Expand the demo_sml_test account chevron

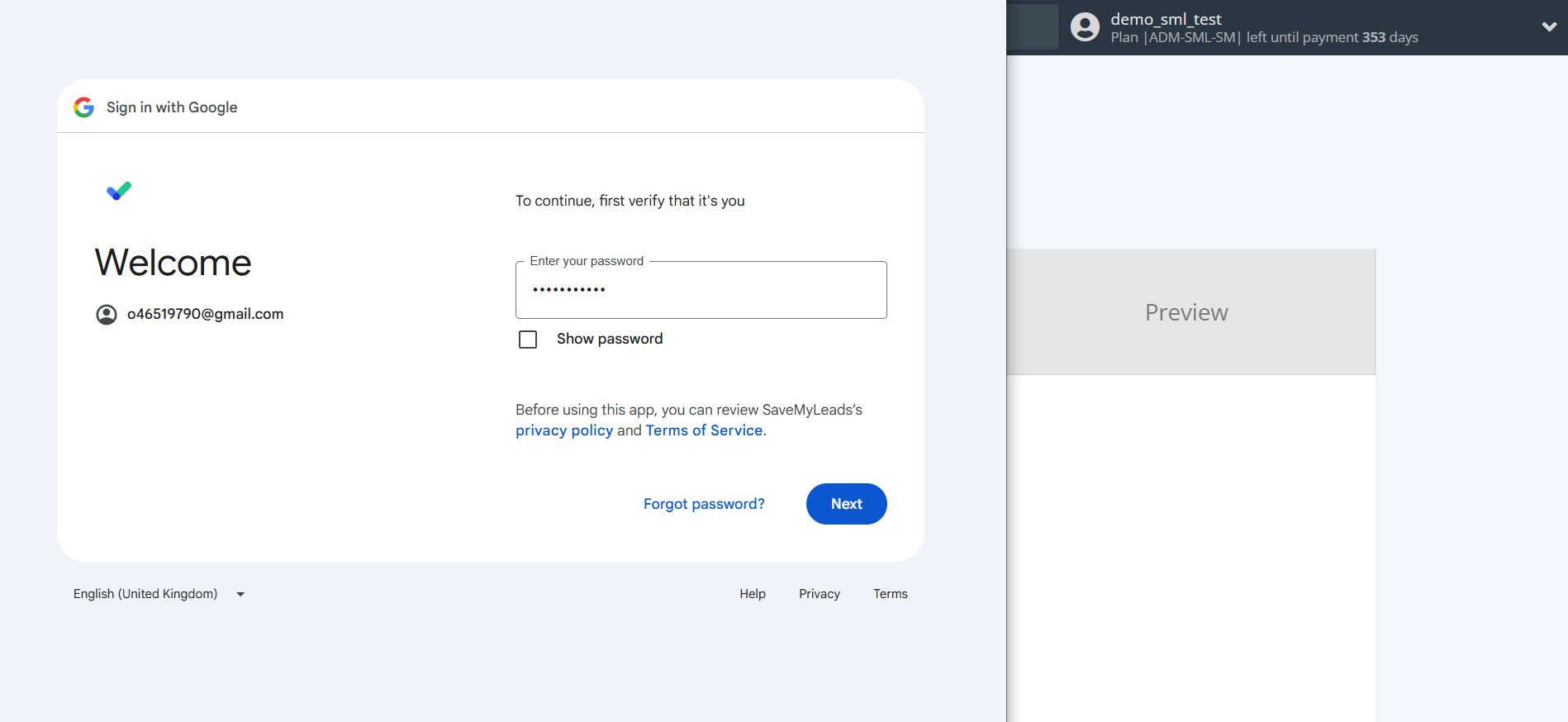tap(1549, 27)
